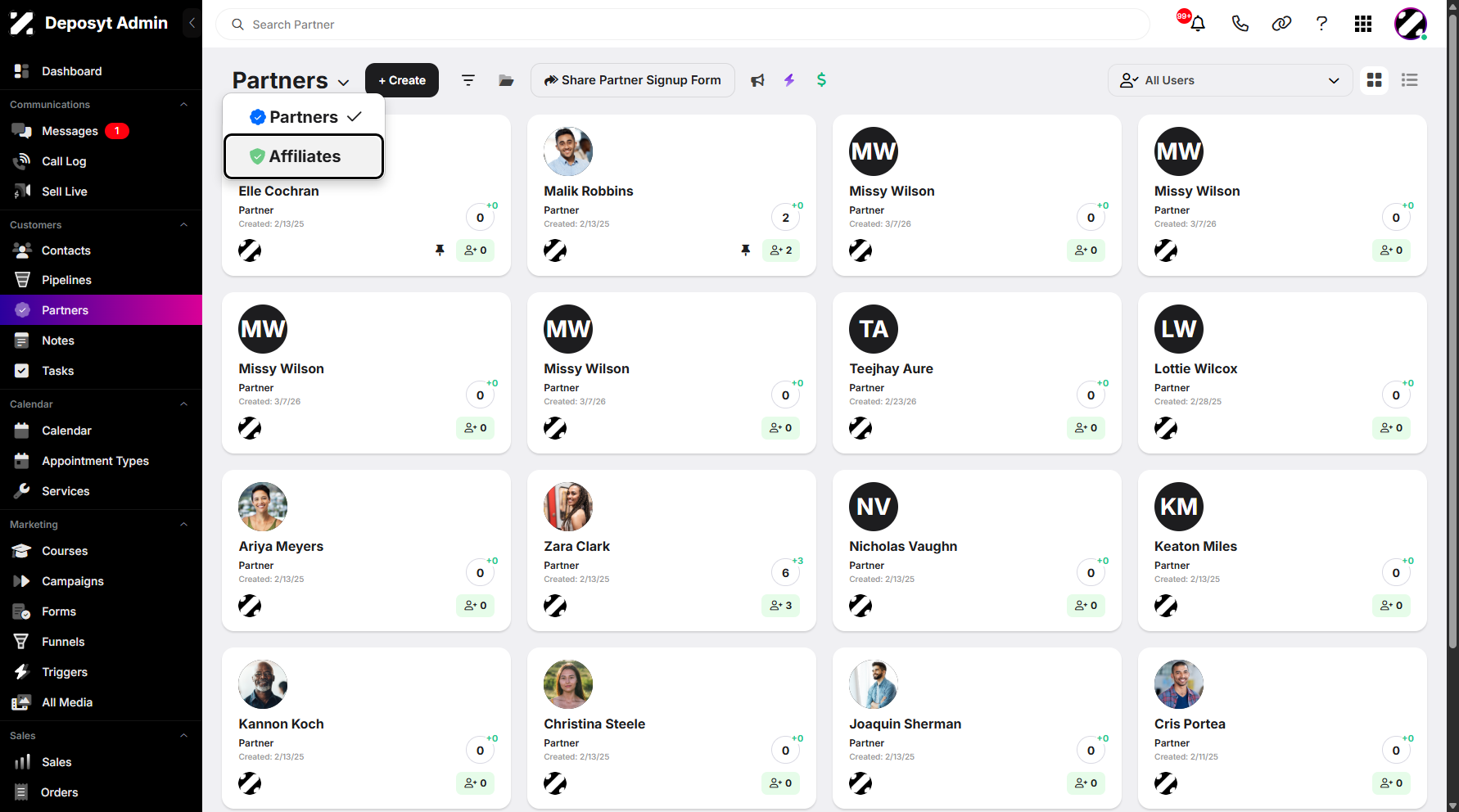This screenshot has width=1459, height=812.
Task: Open the active Partners sidebar item
Action: (101, 310)
